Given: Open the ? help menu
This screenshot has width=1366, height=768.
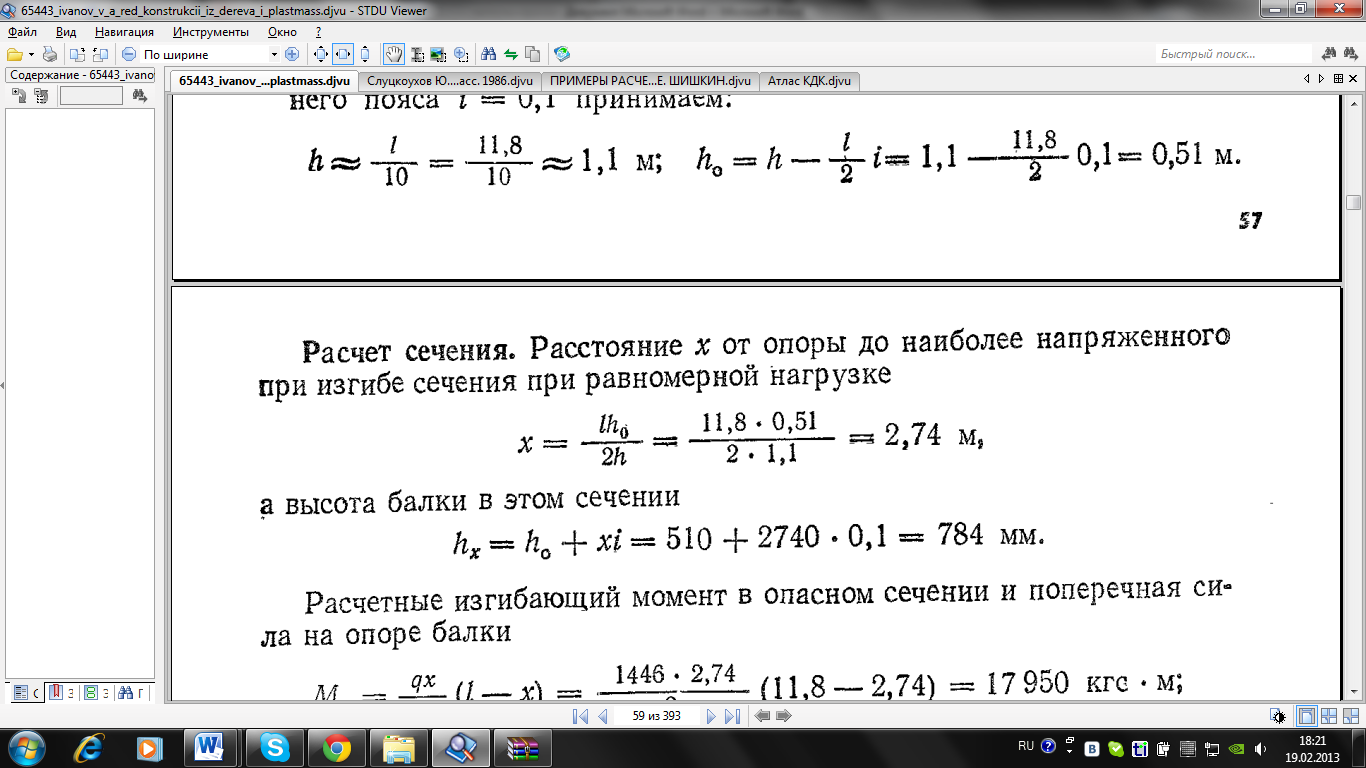Looking at the screenshot, I should pos(318,32).
